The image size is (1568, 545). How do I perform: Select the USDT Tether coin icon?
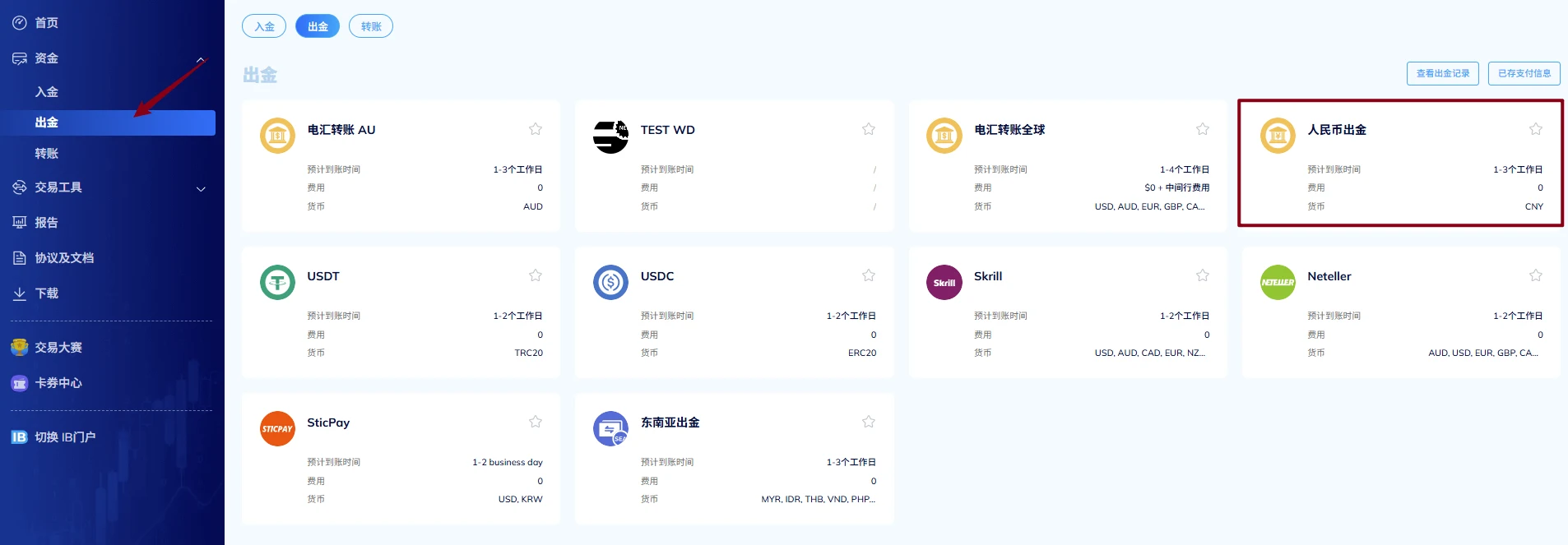pyautogui.click(x=277, y=282)
